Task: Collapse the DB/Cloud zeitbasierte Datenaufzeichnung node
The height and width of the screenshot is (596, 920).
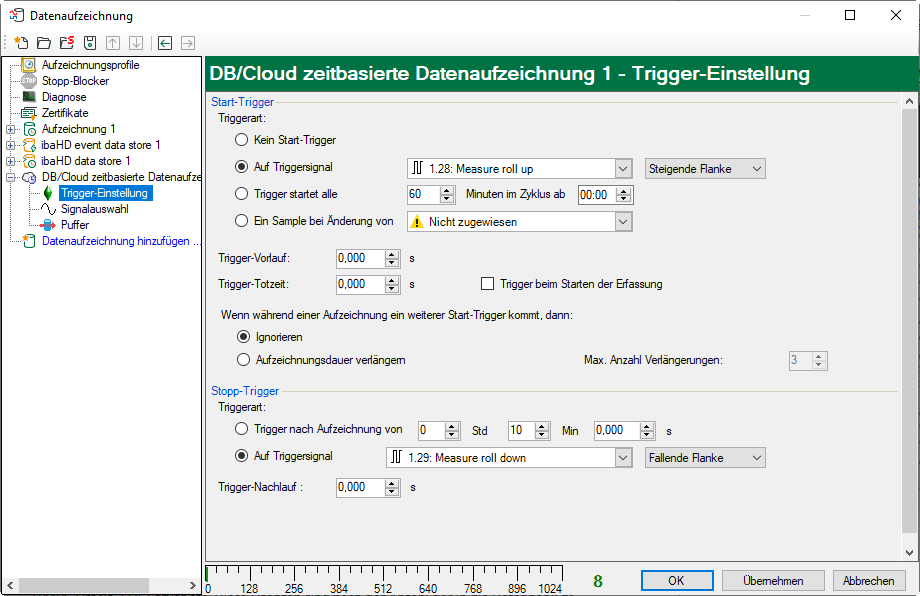Action: [x=11, y=177]
